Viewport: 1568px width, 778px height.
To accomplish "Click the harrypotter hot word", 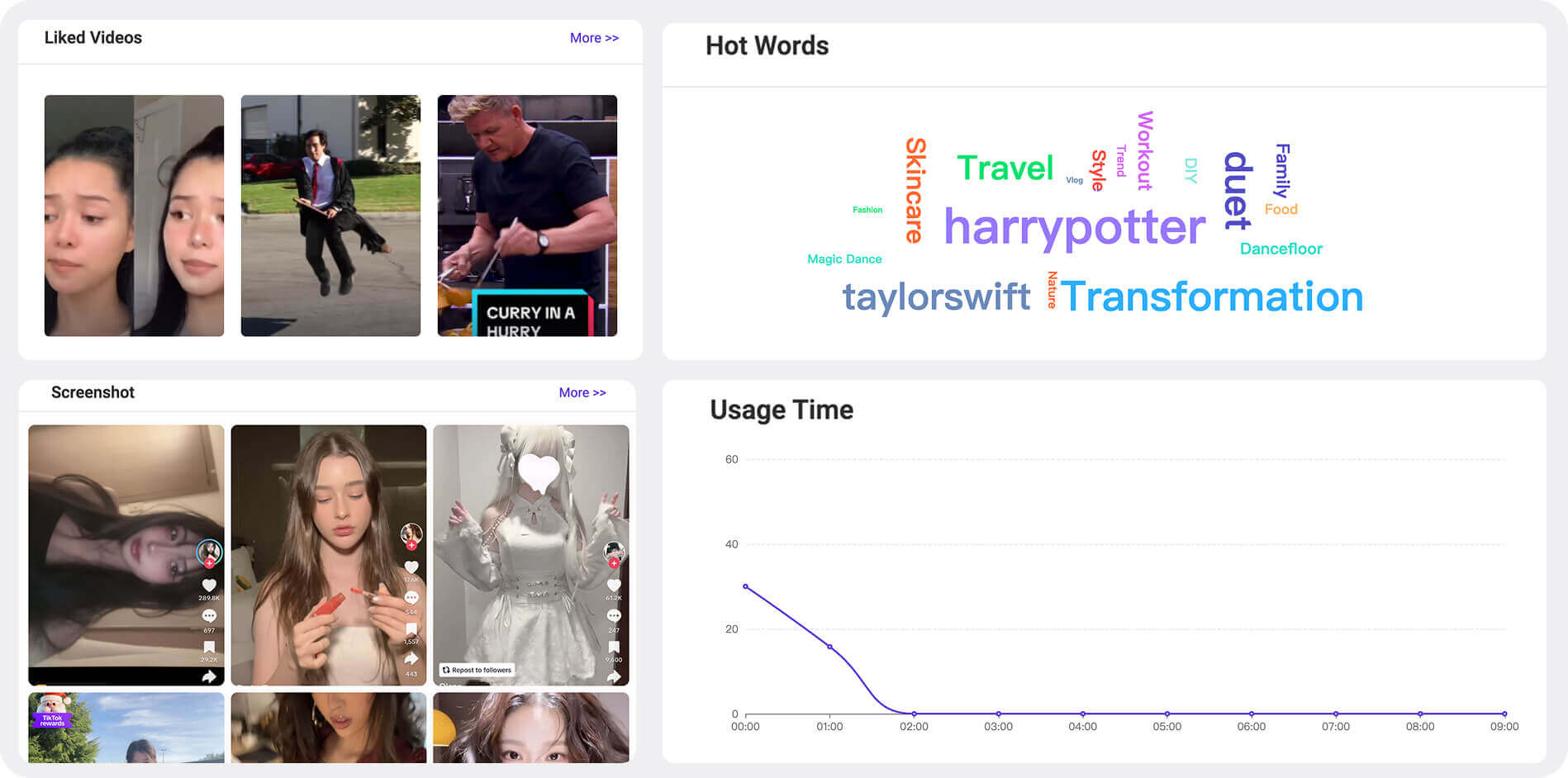I will pyautogui.click(x=1074, y=227).
